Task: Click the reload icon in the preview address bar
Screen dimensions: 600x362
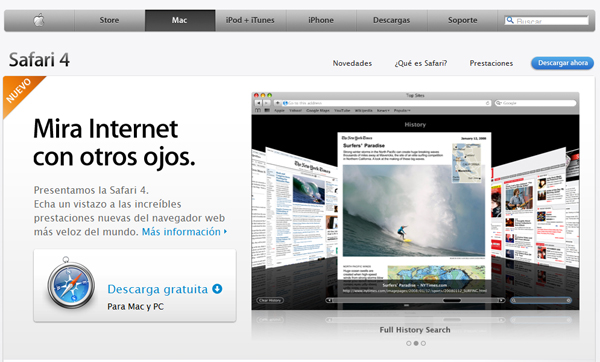Action: click(488, 103)
